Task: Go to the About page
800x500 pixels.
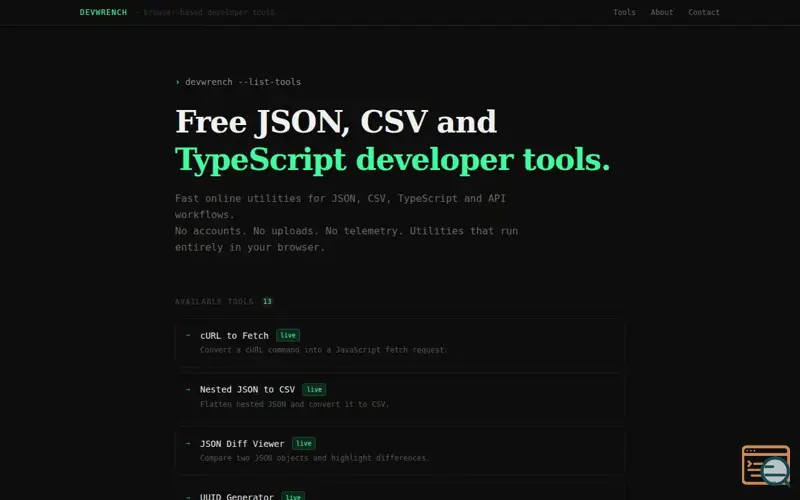Action: point(662,13)
